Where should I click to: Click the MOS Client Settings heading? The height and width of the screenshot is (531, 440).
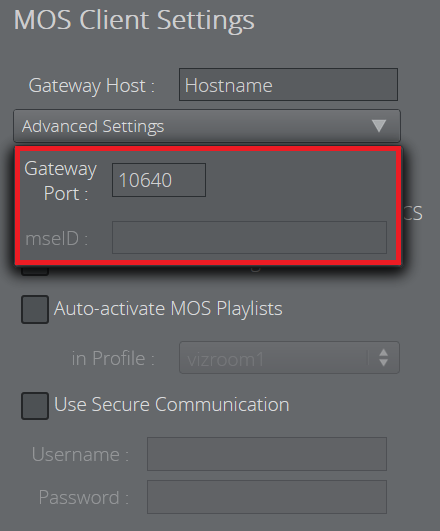[x=134, y=20]
